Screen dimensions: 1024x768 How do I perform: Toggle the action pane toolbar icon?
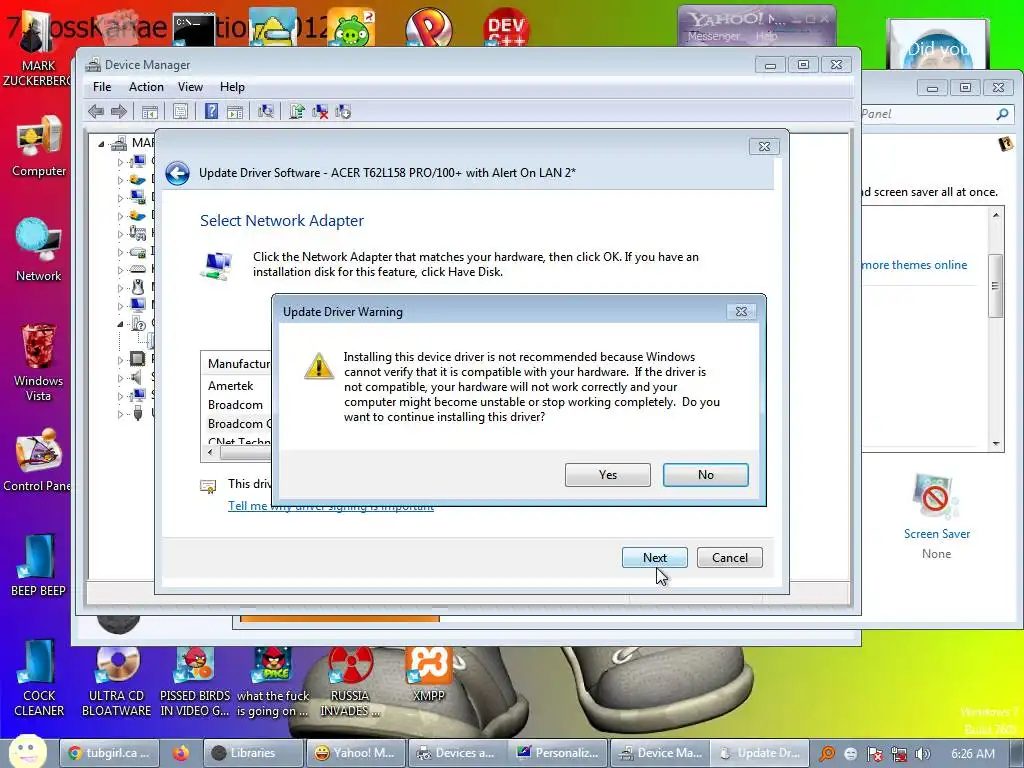tap(235, 112)
